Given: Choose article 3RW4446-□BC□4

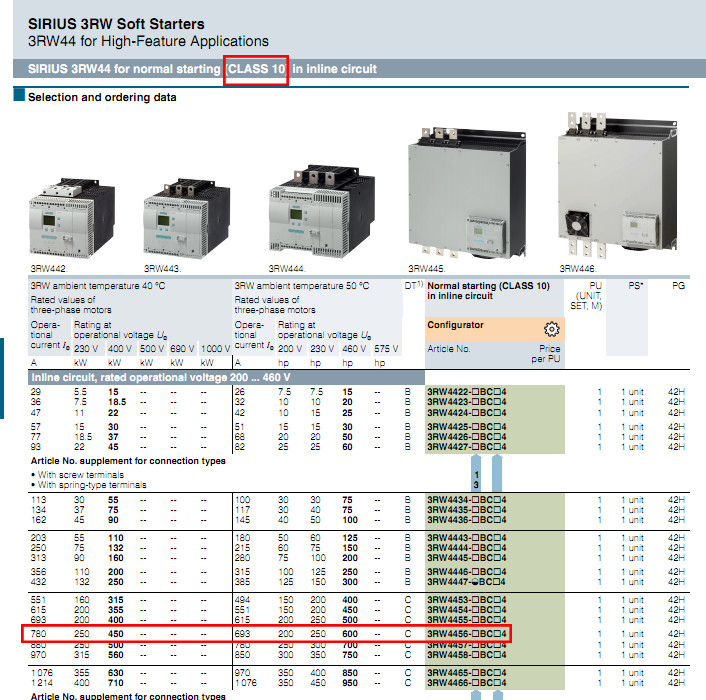Looking at the screenshot, I should 466,572.
